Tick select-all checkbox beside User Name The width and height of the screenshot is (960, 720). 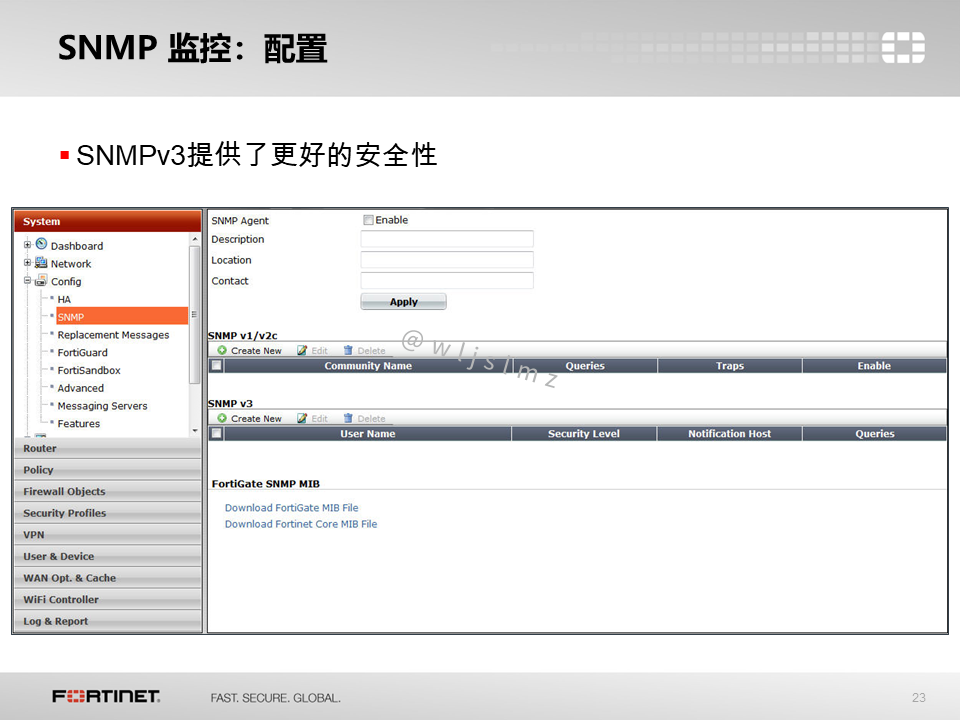pyautogui.click(x=216, y=433)
